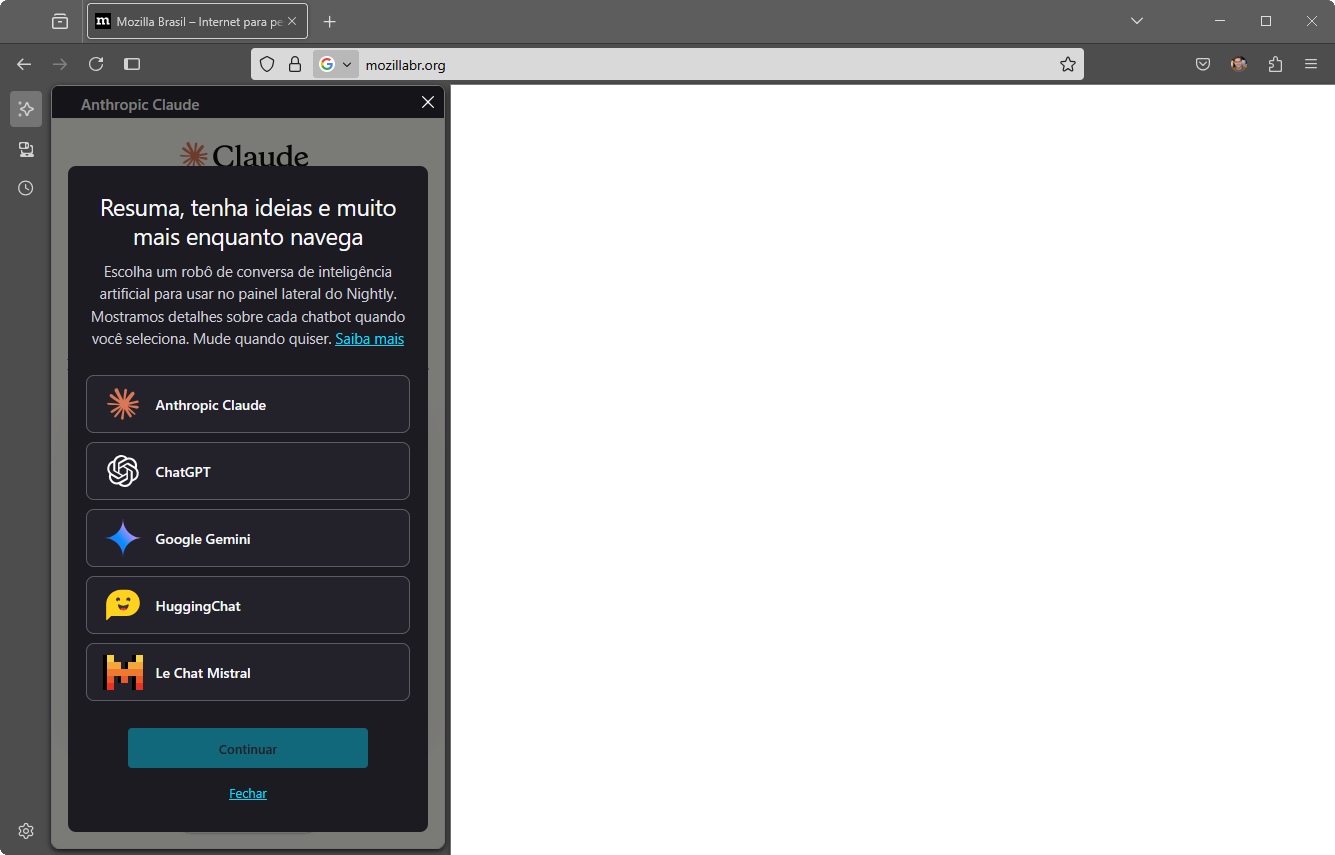Open a new tab with plus
1335x855 pixels.
click(330, 21)
